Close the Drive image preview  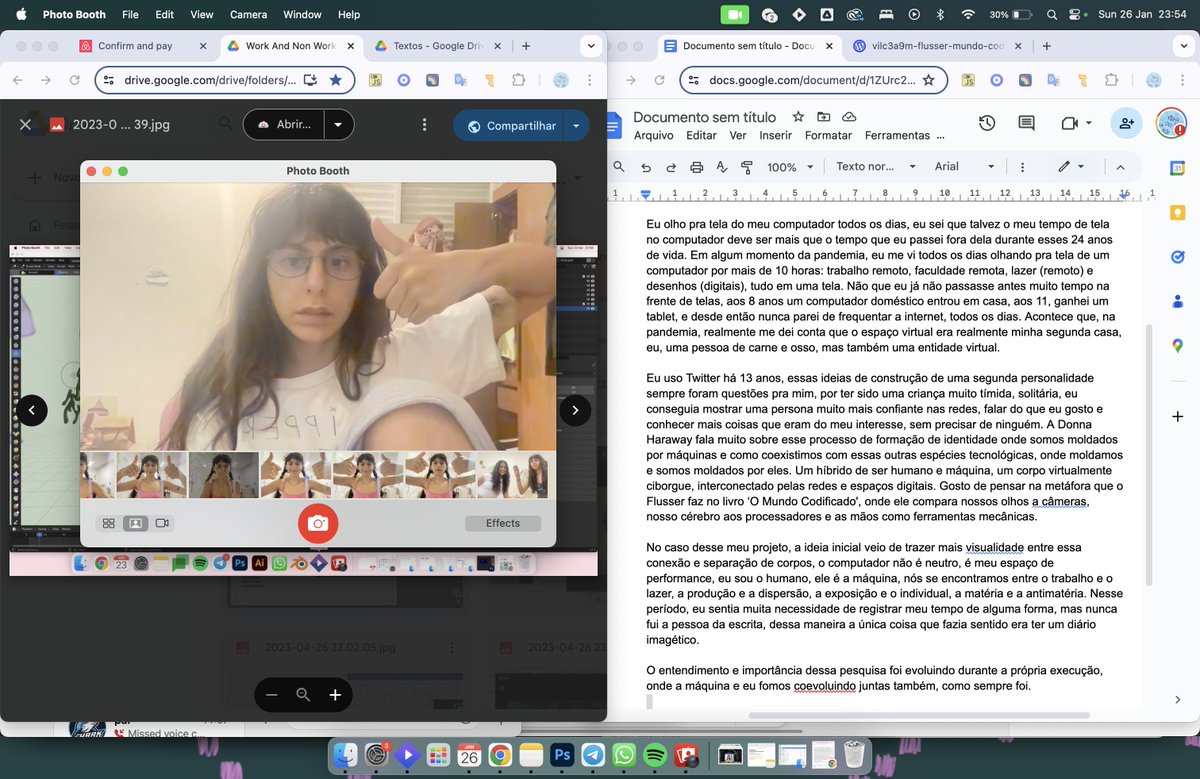coord(25,125)
